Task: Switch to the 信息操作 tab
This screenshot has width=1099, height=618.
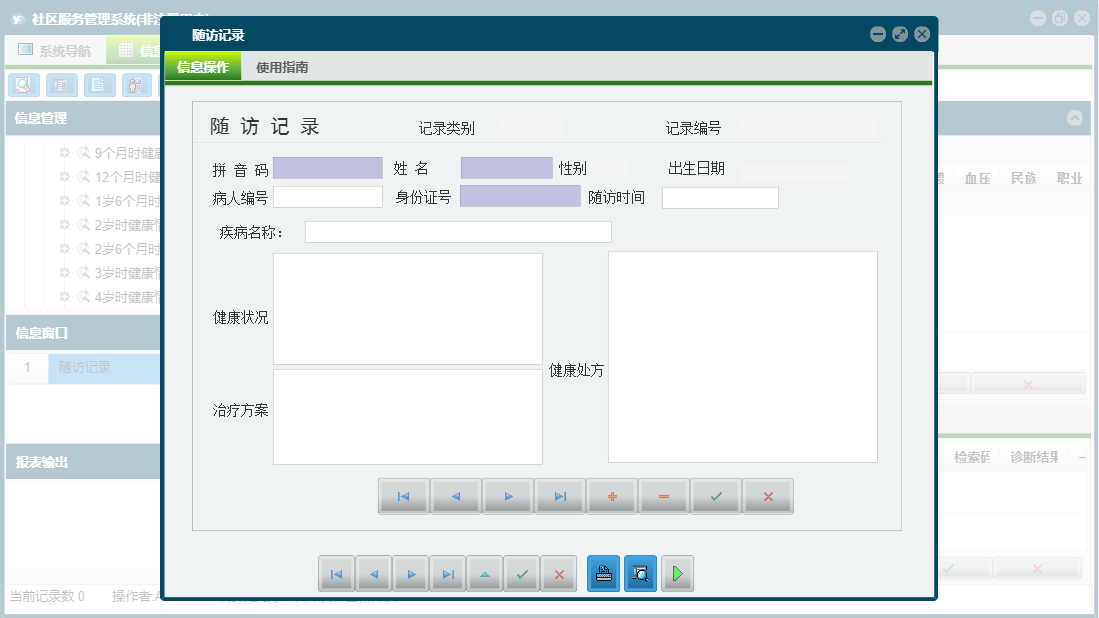Action: 203,67
